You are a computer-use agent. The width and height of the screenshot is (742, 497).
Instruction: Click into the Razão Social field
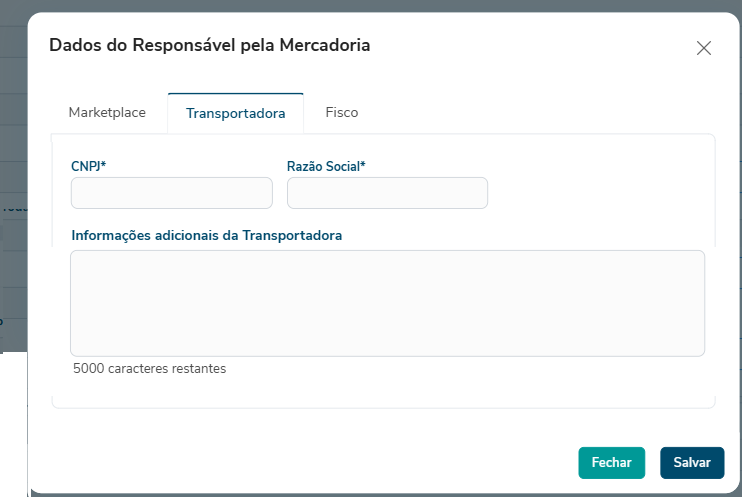coord(387,193)
